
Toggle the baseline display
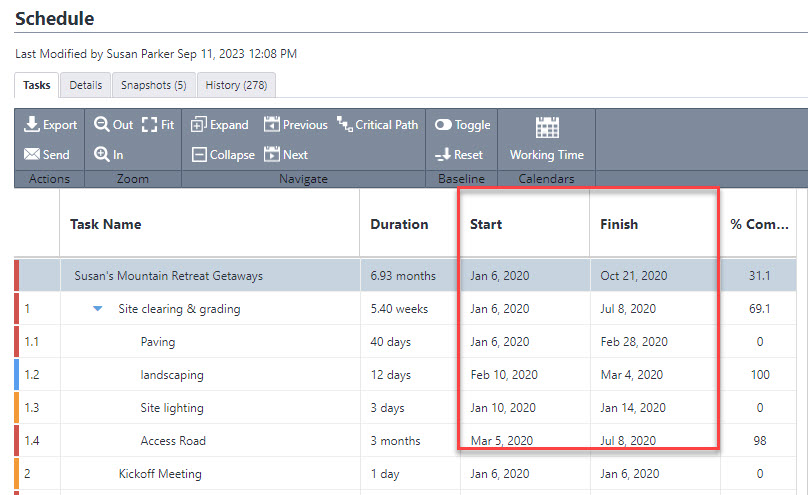[x=443, y=125]
